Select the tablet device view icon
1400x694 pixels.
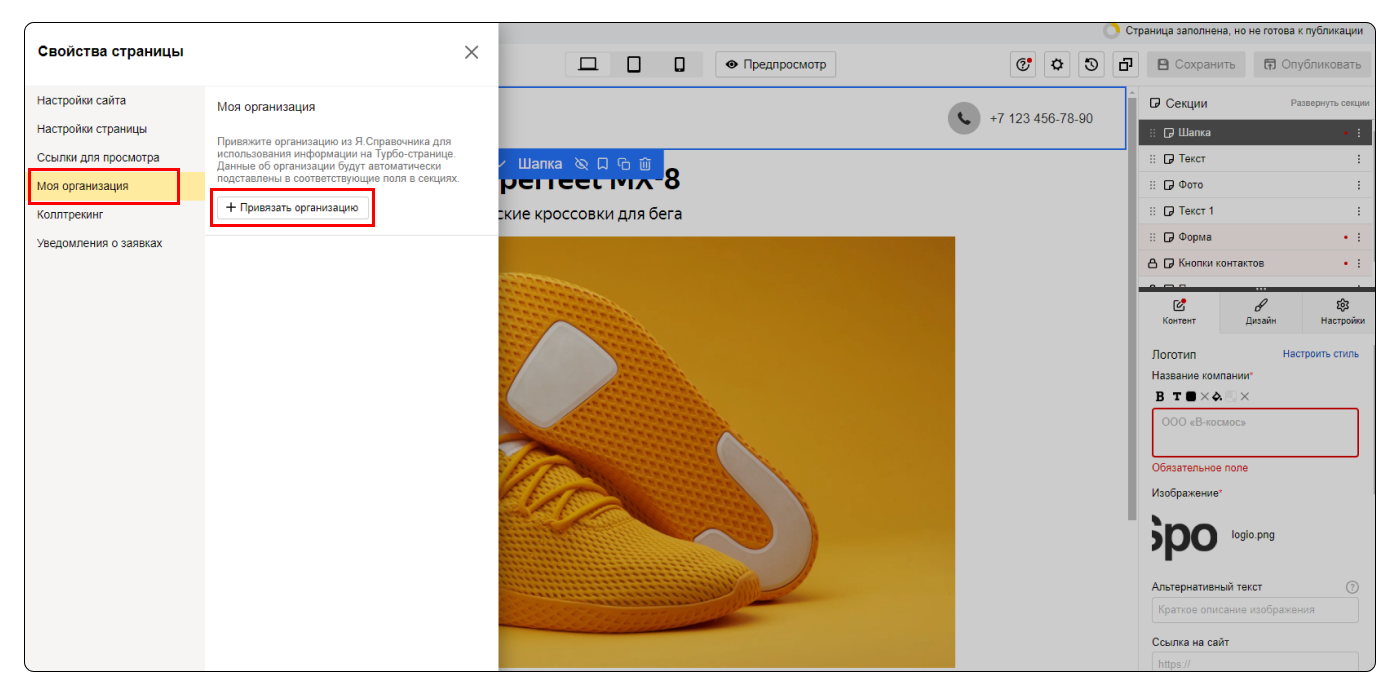(634, 65)
